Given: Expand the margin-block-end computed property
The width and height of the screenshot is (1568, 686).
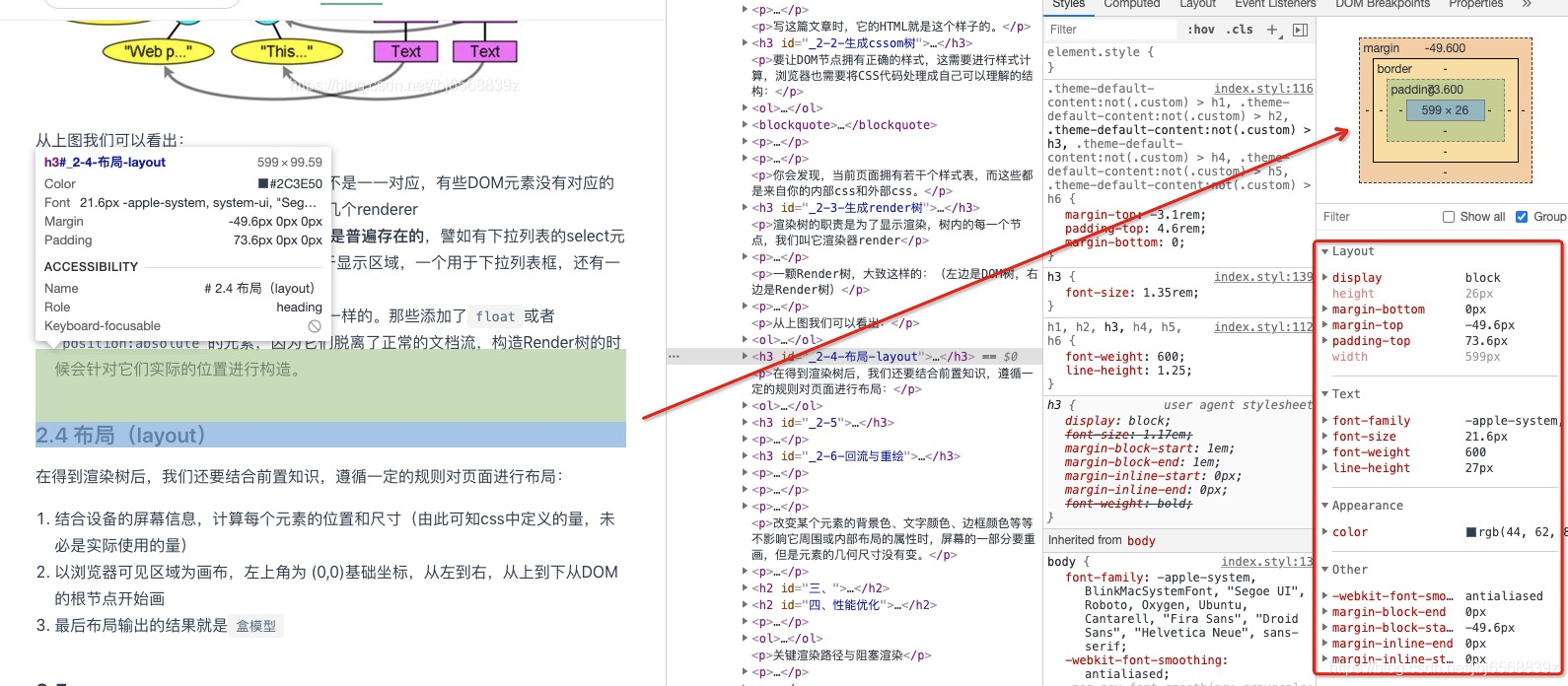Looking at the screenshot, I should pyautogui.click(x=1324, y=612).
